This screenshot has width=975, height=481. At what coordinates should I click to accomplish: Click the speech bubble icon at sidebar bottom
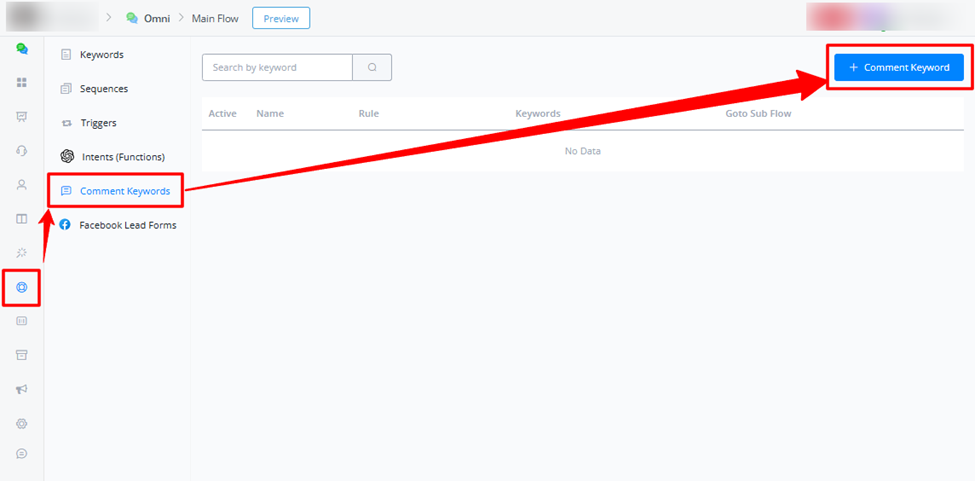pyautogui.click(x=22, y=454)
